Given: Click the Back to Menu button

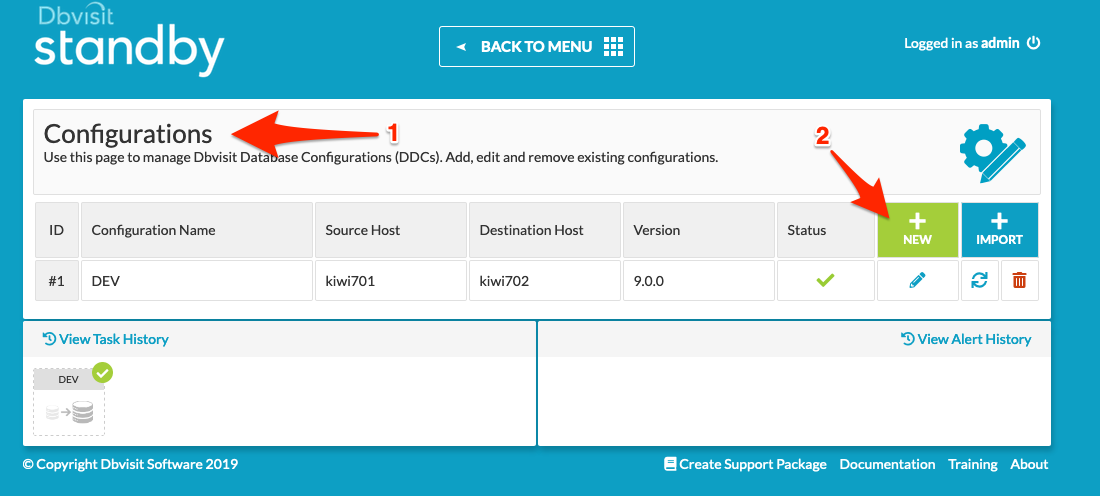Looking at the screenshot, I should (537, 46).
